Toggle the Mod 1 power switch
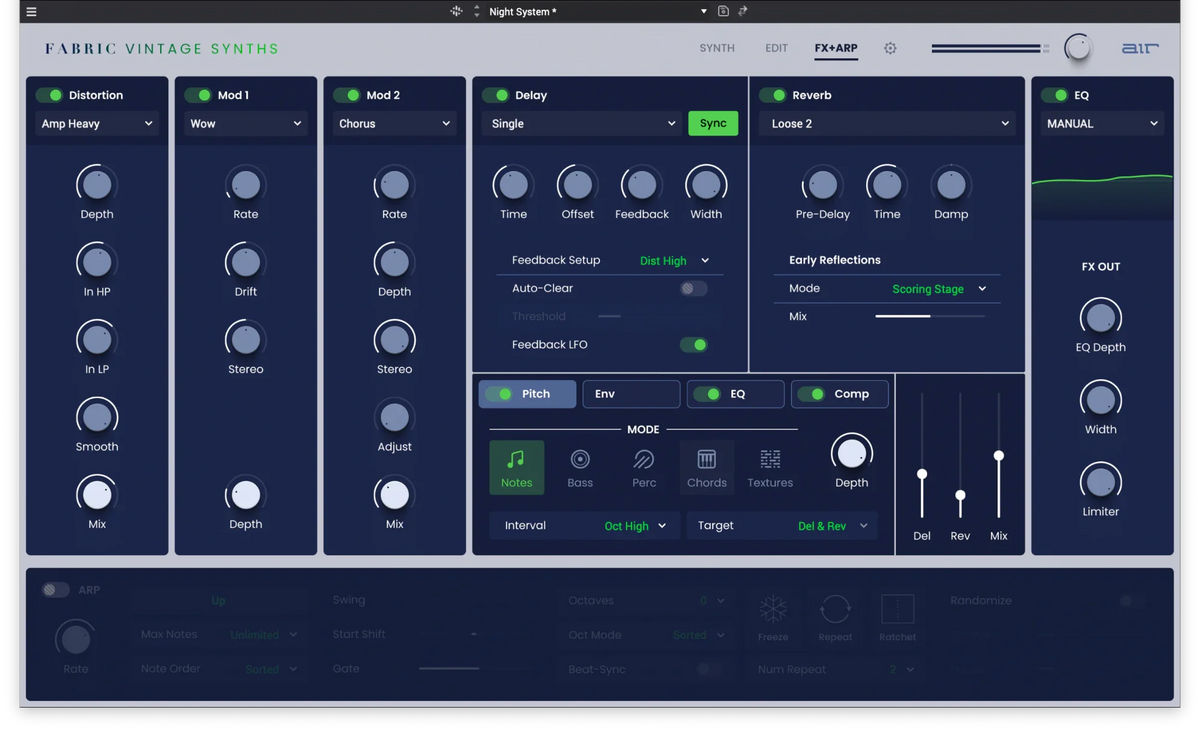1200x731 pixels. click(x=198, y=95)
